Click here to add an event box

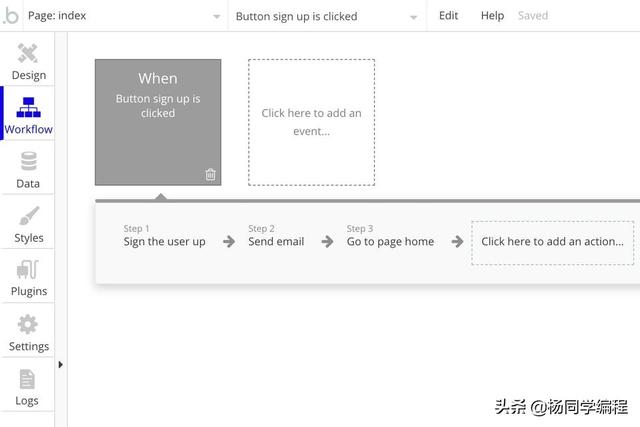click(x=311, y=122)
